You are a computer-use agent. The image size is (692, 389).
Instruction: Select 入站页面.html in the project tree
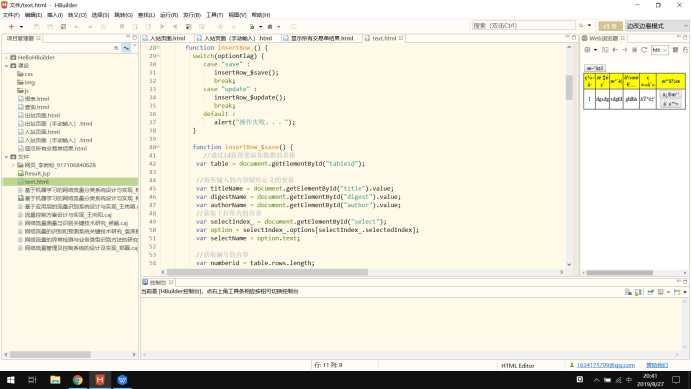39,132
